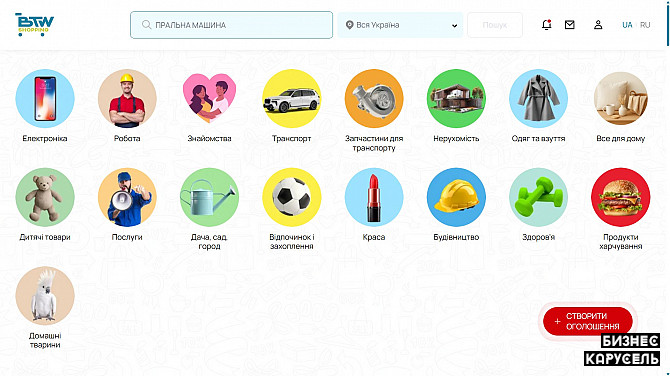670x376 pixels.
Task: Open the Продукти харчування burger icon
Action: 620,197
